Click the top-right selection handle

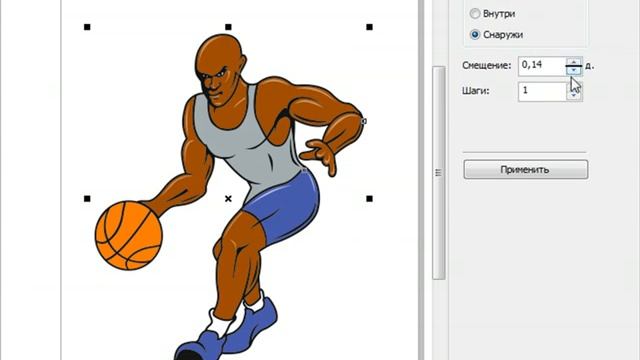coord(369,27)
